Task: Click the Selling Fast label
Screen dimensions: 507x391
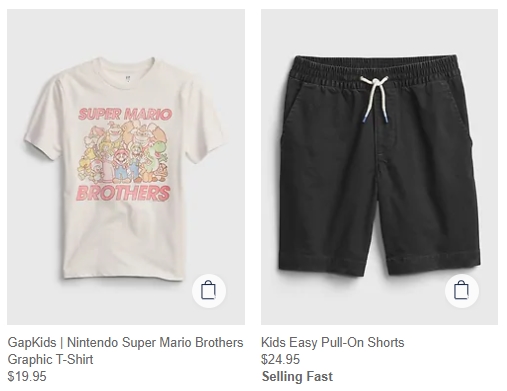Action: pos(297,376)
